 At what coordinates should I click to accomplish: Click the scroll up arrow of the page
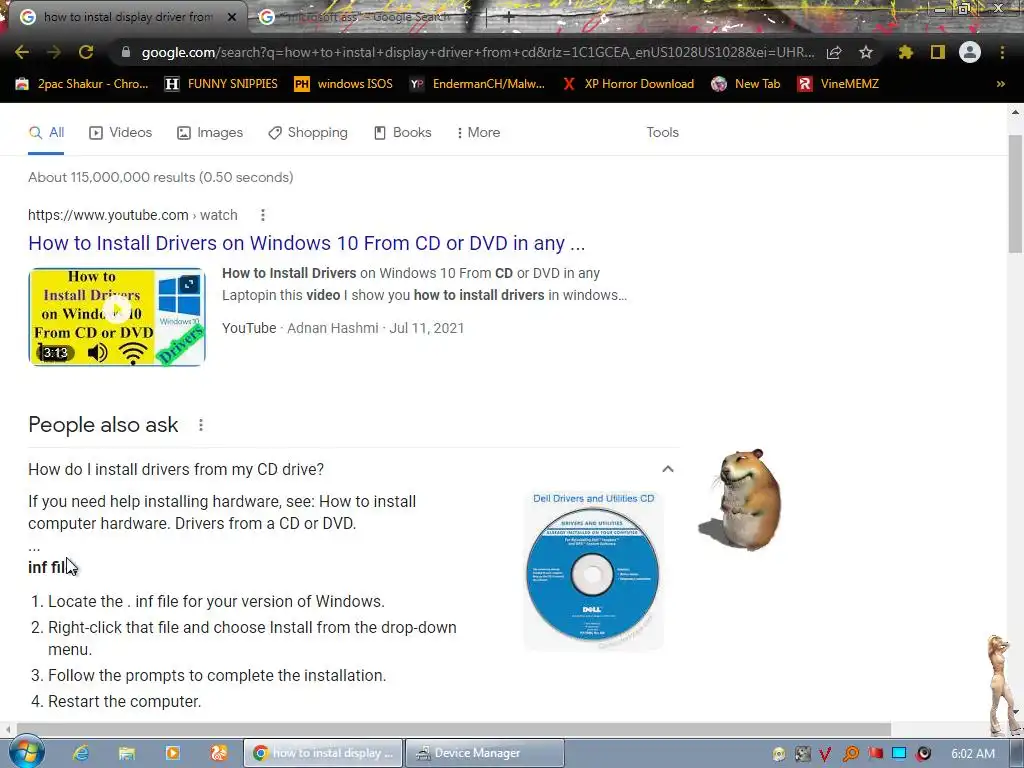tap(1015, 112)
